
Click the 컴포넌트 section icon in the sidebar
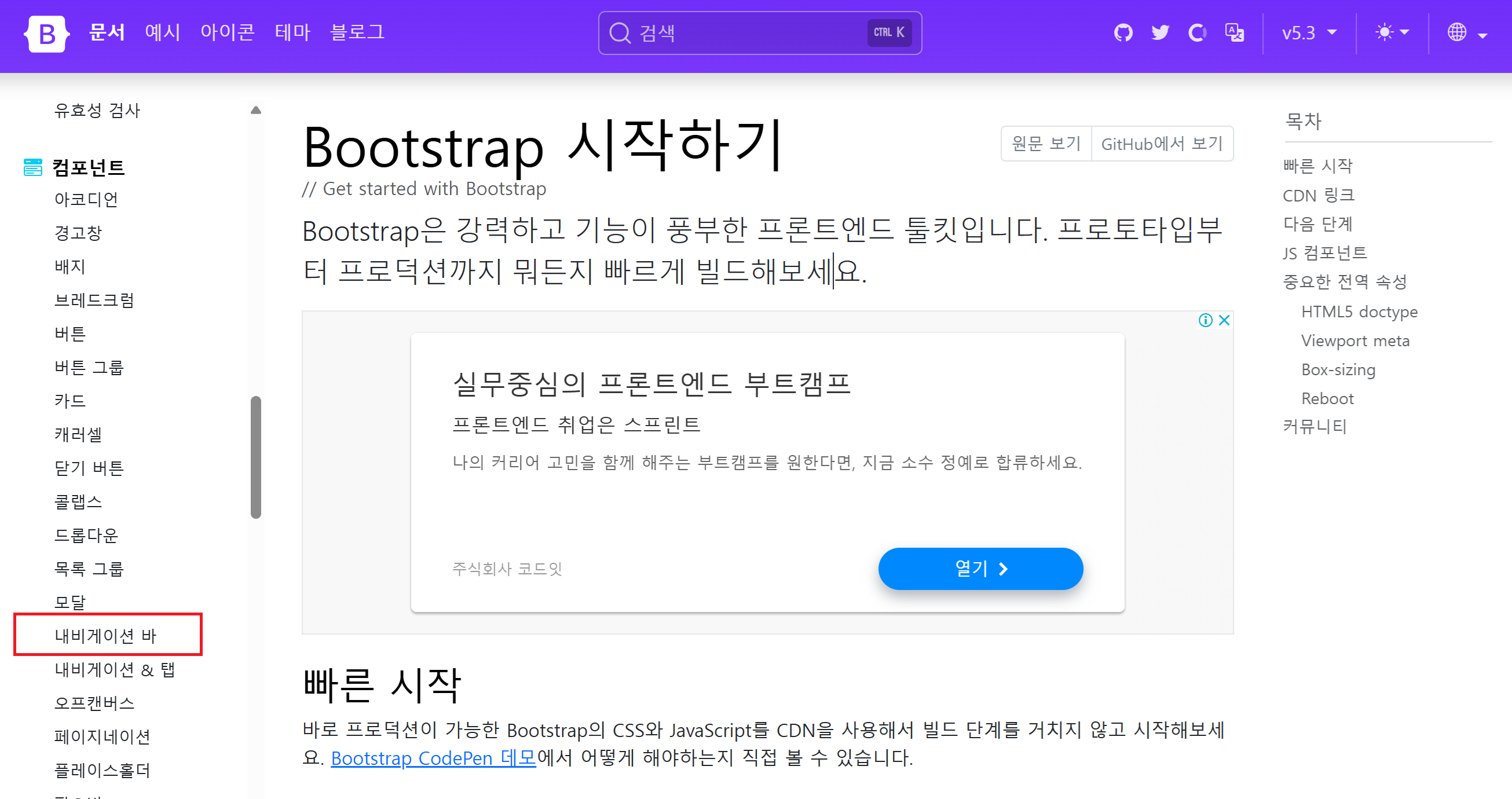33,167
